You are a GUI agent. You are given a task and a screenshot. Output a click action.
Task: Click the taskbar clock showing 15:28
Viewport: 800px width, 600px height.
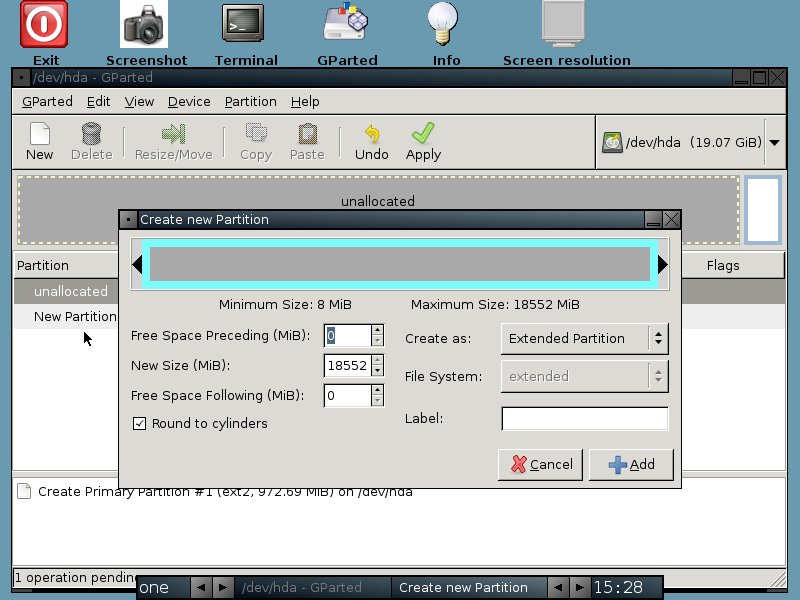(618, 587)
